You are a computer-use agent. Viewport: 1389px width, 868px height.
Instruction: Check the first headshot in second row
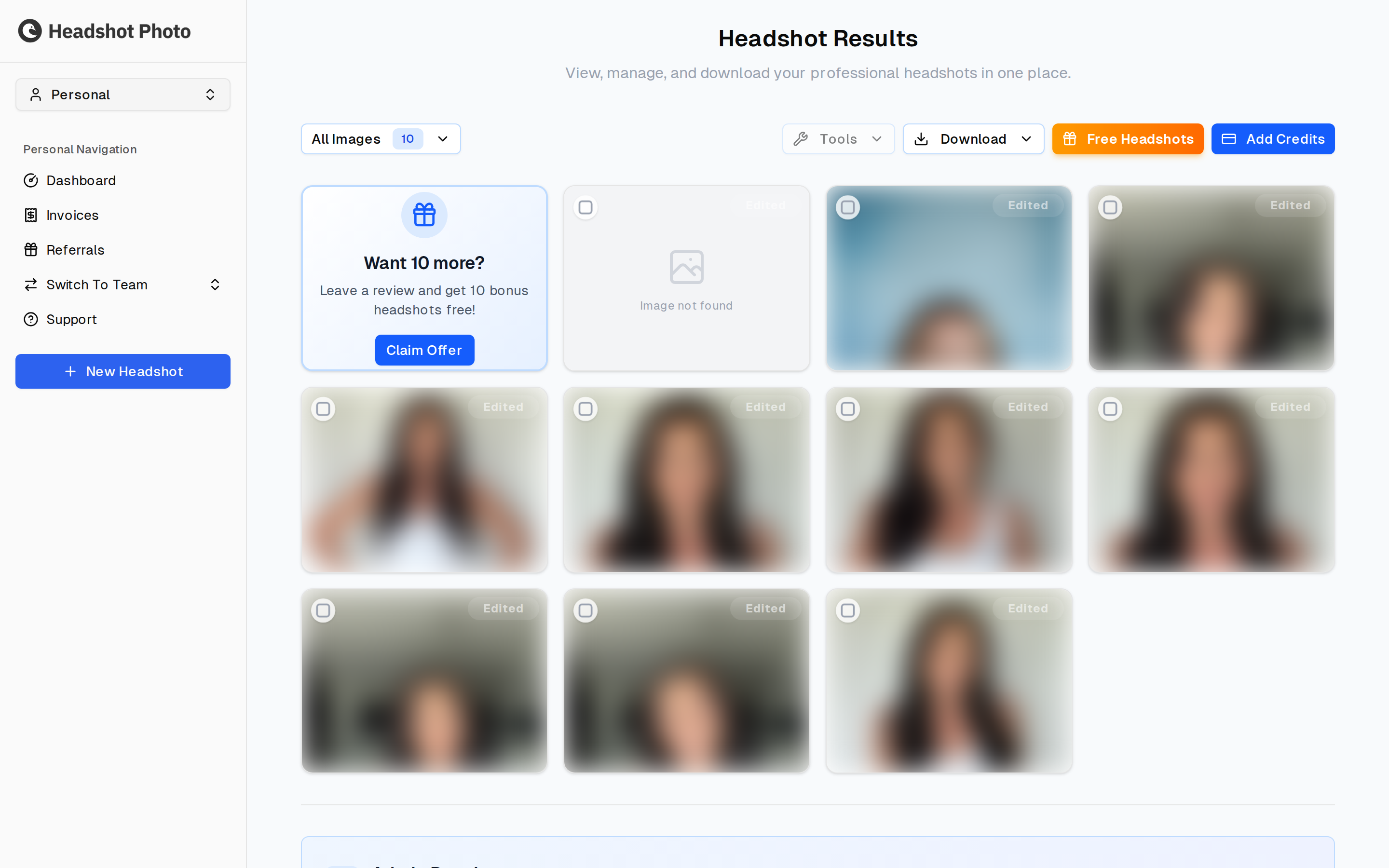323,409
